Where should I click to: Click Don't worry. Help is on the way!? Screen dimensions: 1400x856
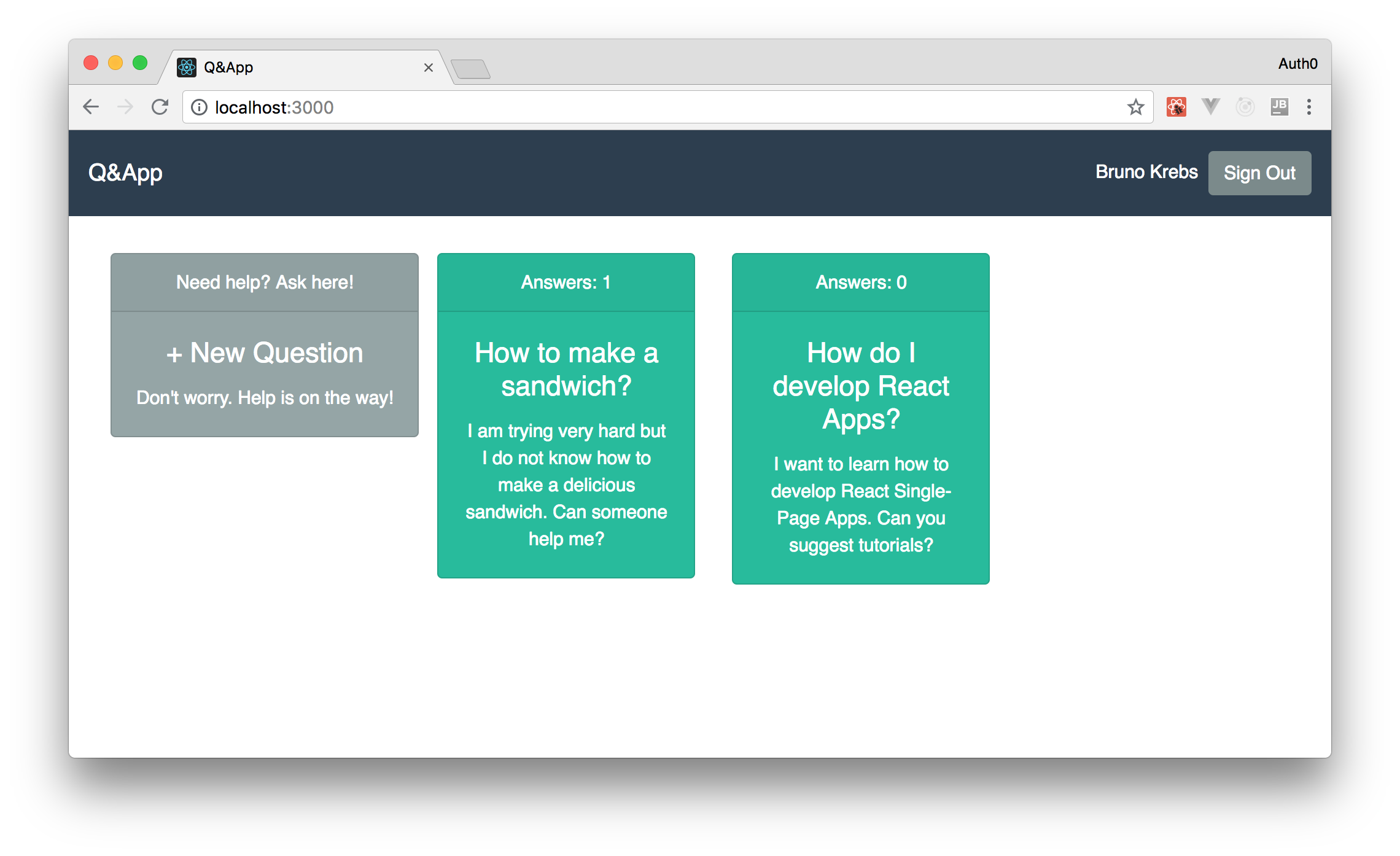(x=265, y=398)
